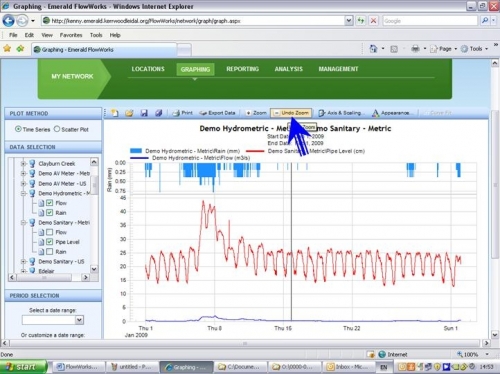Click MY NETWORK banner link

click(72, 76)
